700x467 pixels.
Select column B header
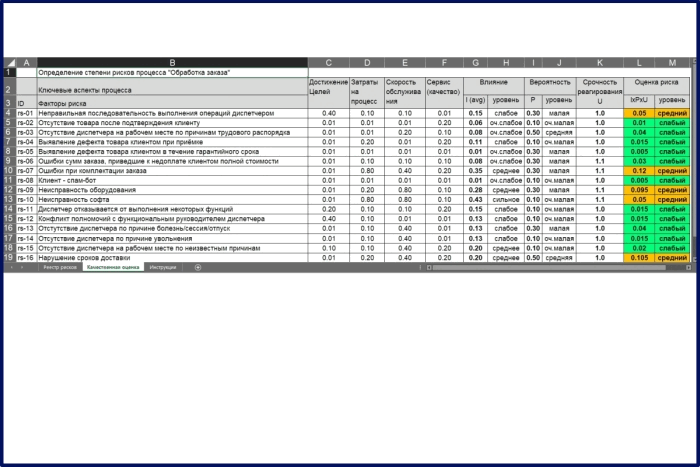point(171,63)
